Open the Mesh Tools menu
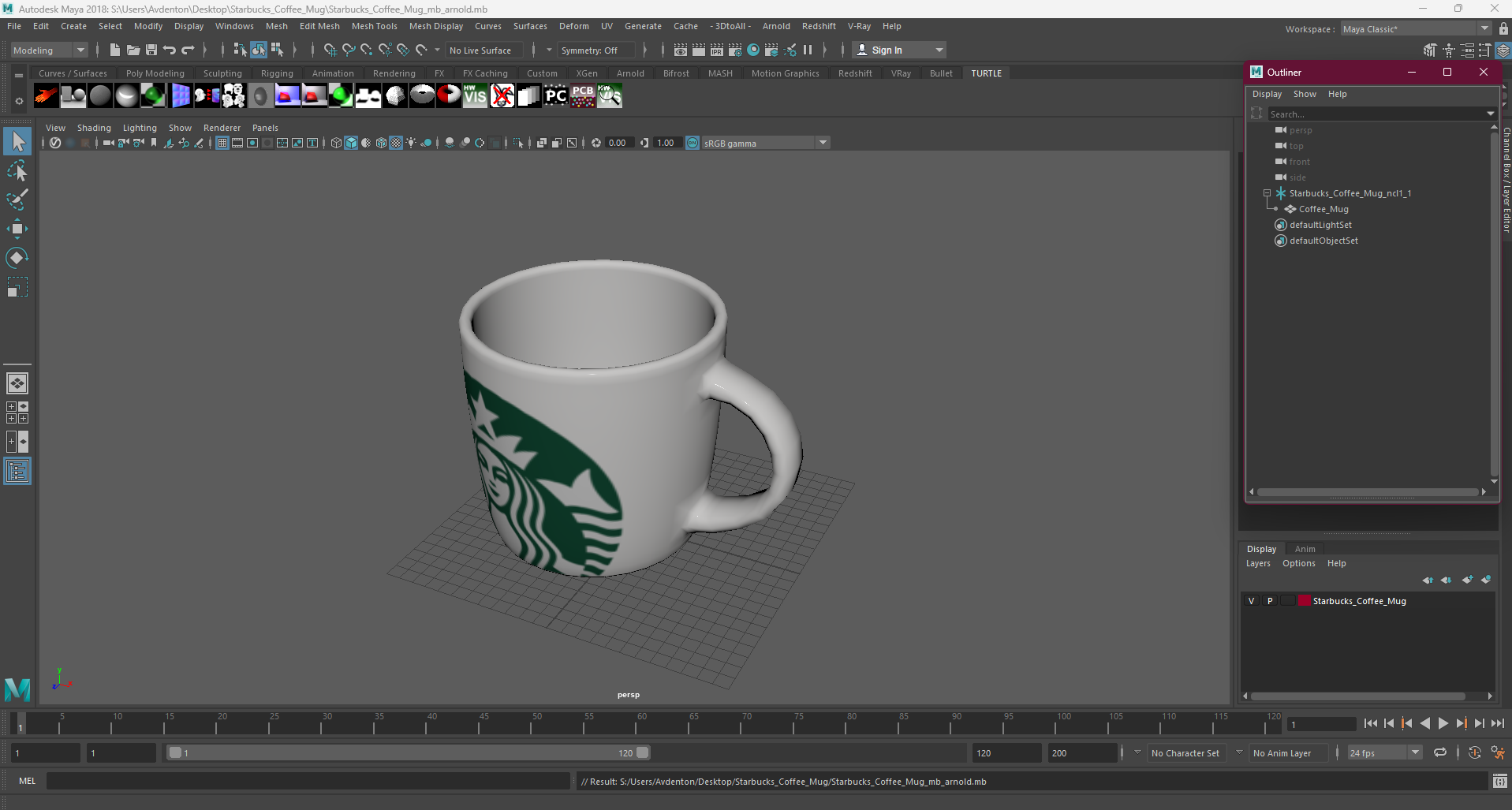Image resolution: width=1512 pixels, height=810 pixels. point(374,26)
